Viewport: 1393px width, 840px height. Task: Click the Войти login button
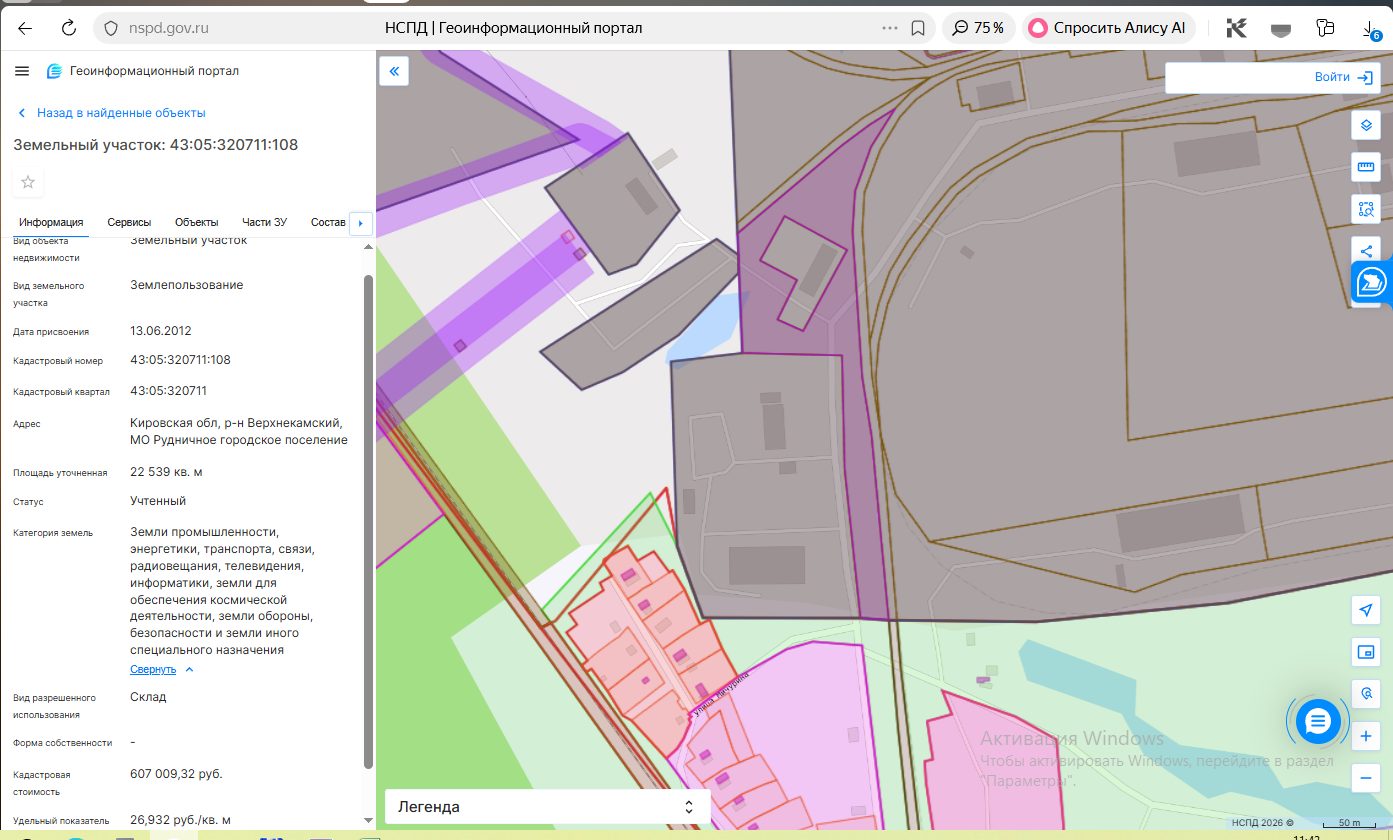tap(1343, 77)
